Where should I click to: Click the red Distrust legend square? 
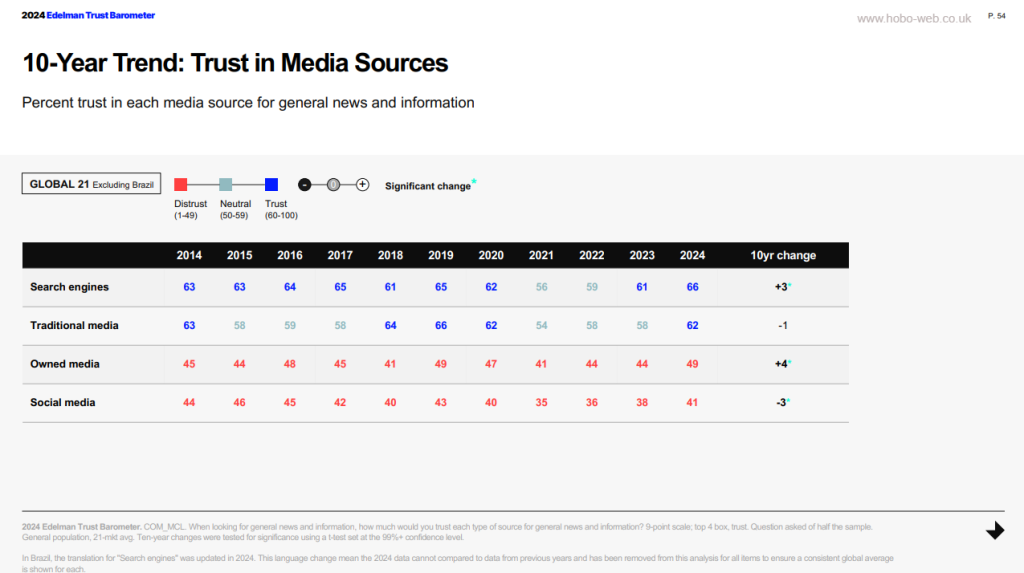pos(181,184)
